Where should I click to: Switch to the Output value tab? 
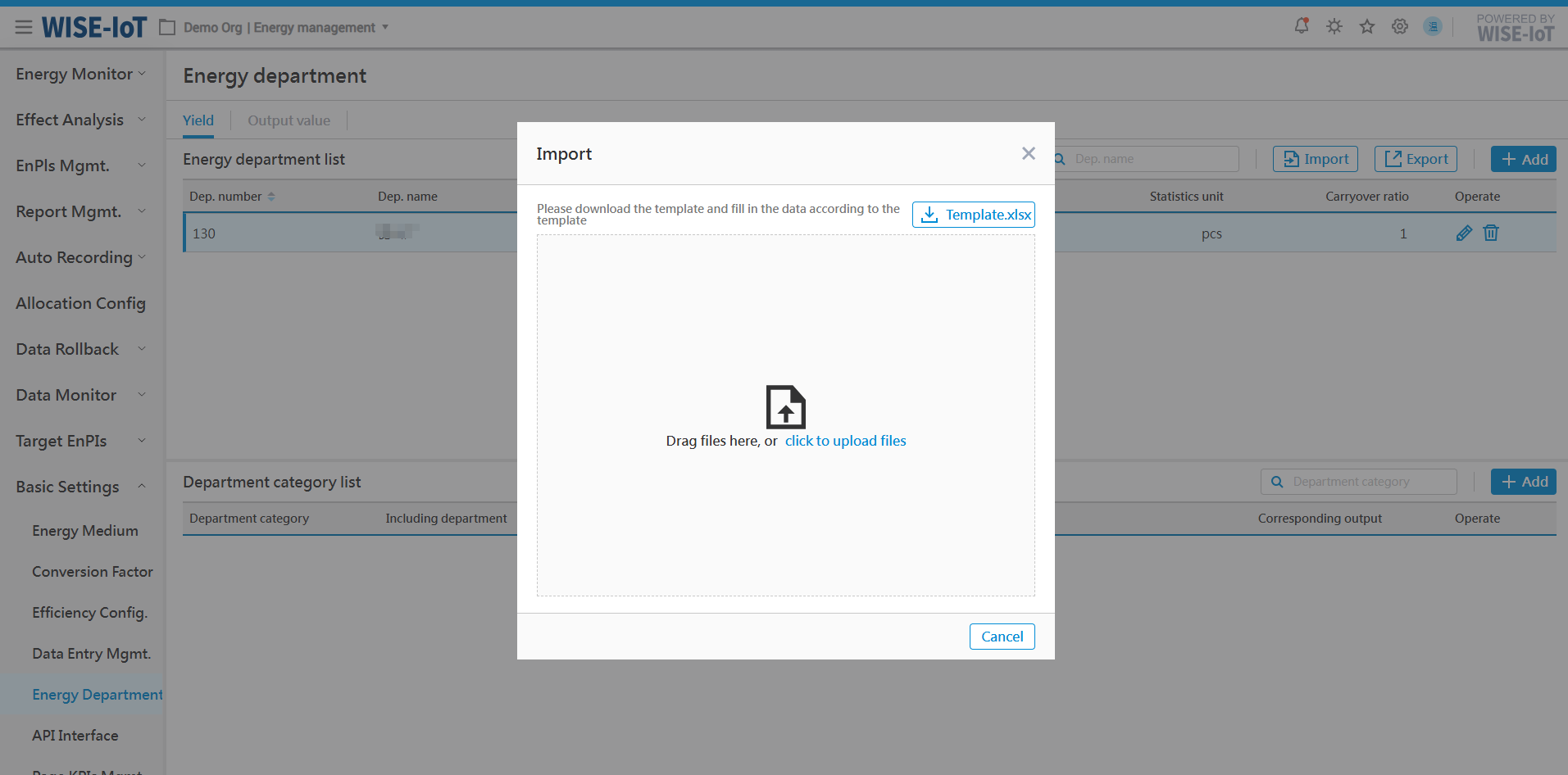pyautogui.click(x=289, y=120)
